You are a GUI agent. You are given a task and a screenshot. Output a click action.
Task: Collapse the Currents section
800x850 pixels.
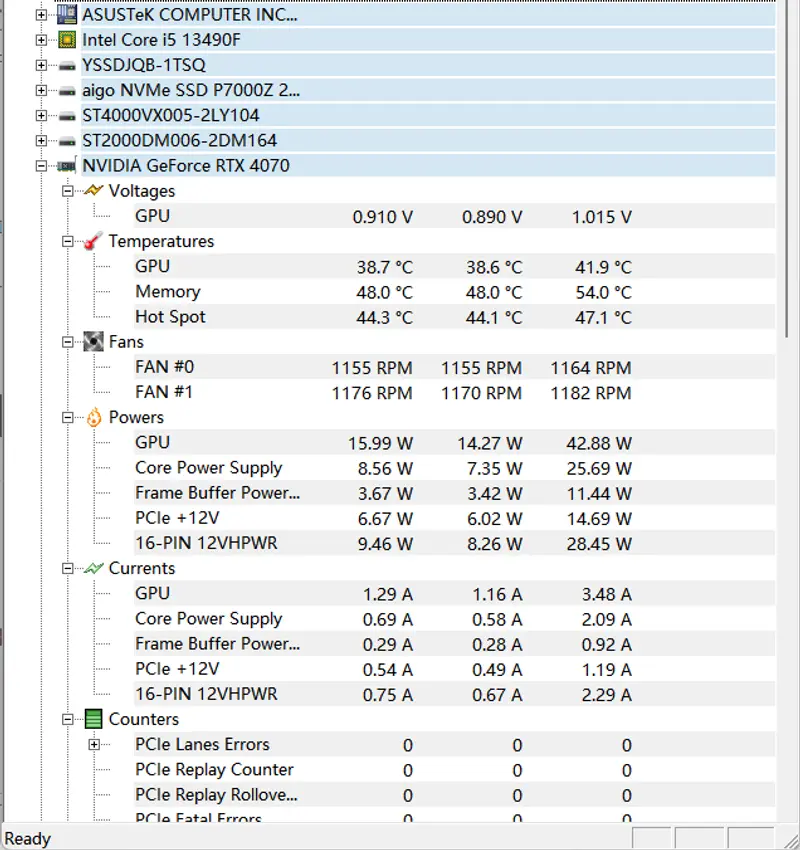[x=67, y=568]
